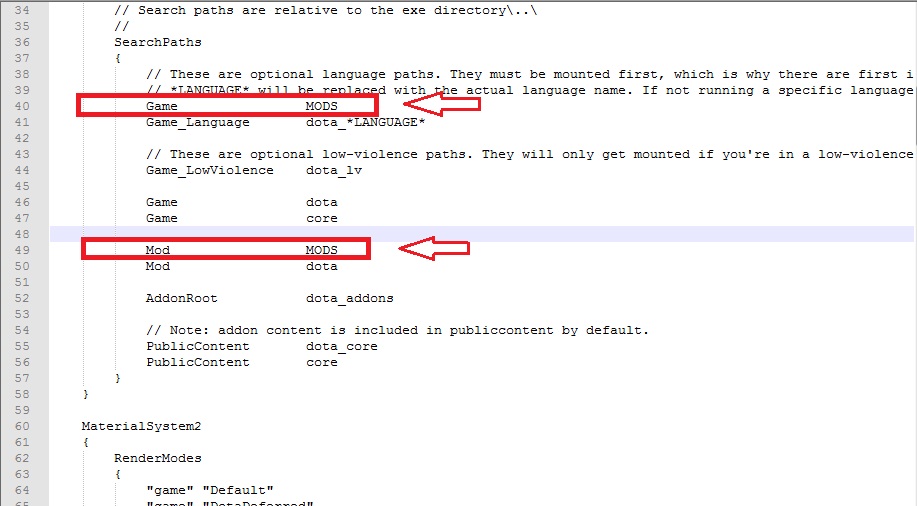
Task: Click the 'core' value on line 47
Action: click(x=322, y=218)
